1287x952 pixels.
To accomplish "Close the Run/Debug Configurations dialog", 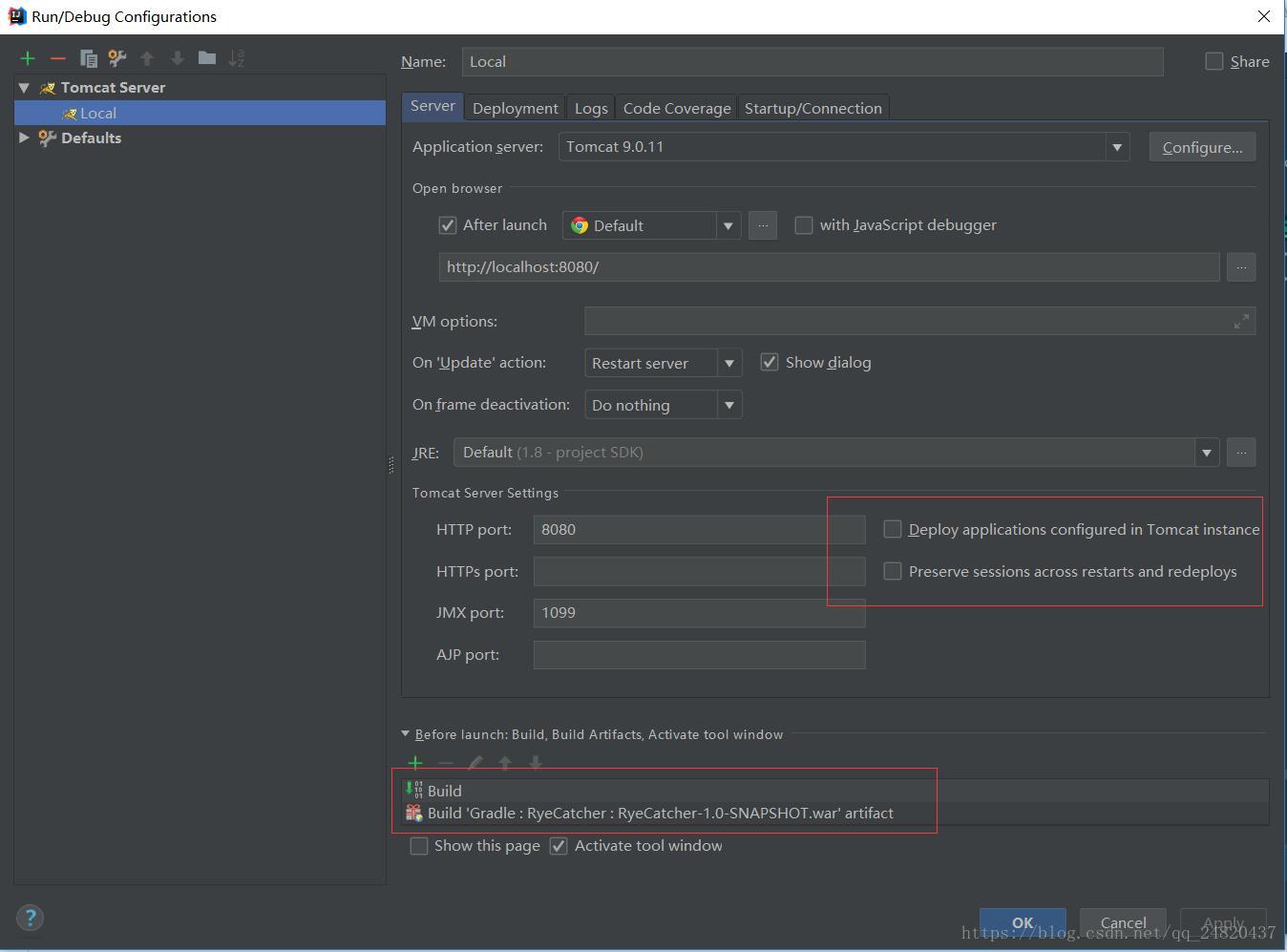I will coord(1264,16).
